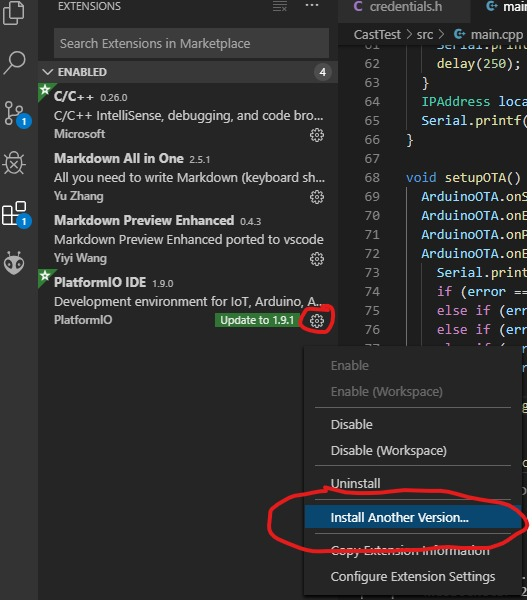Viewport: 532px width, 600px height.
Task: Select the PlatformIO IDE extension entry
Action: coord(188,300)
